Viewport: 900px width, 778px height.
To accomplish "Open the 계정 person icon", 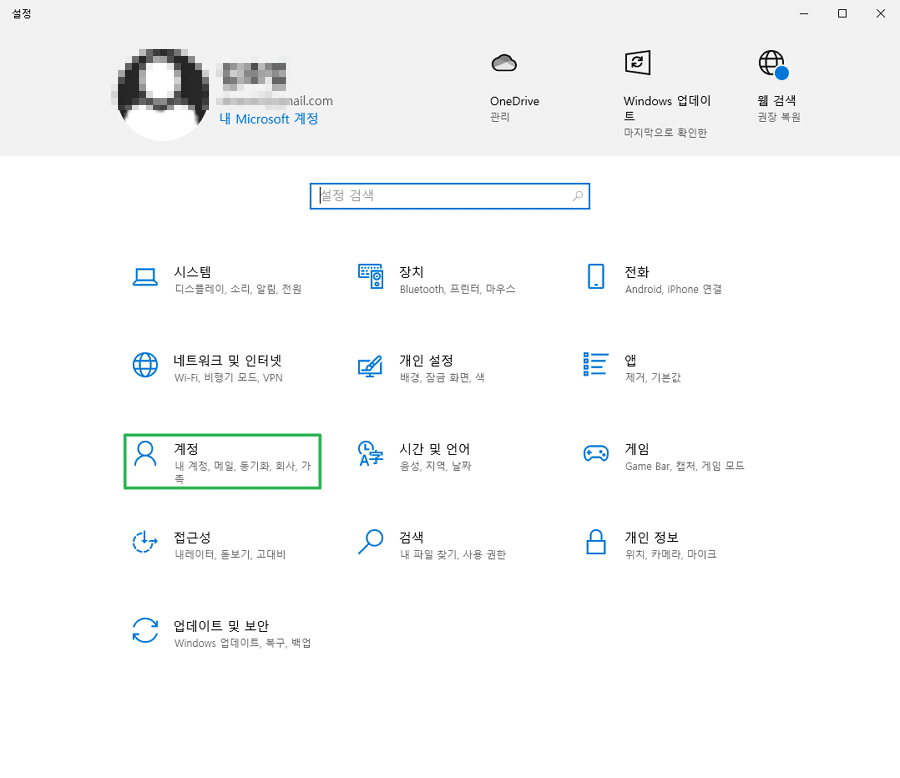I will click(x=145, y=454).
